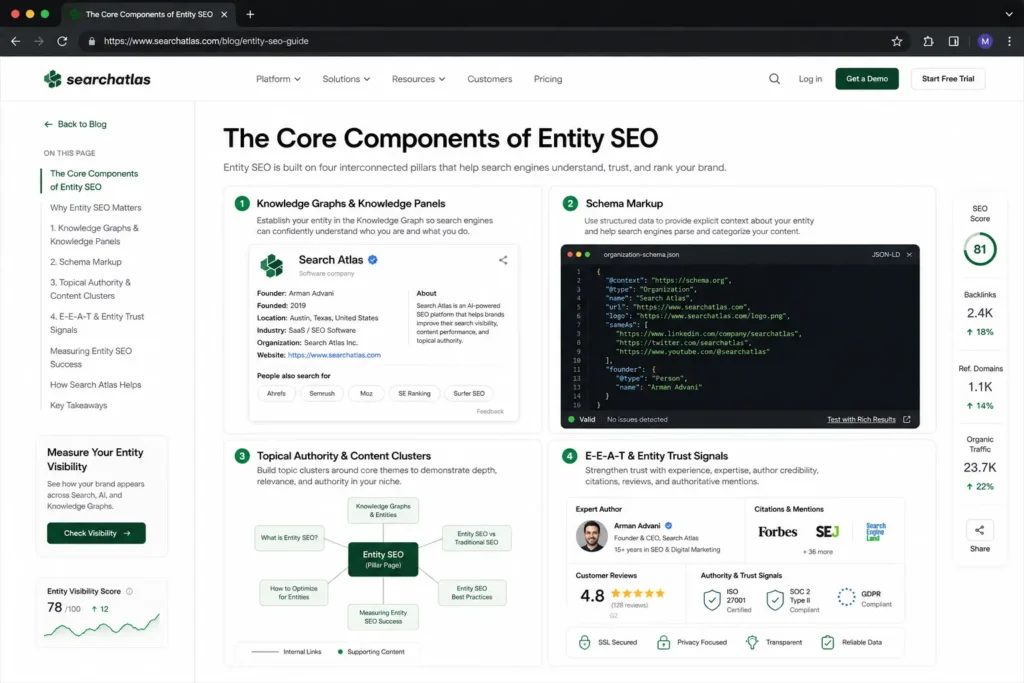Jump to How Search Atlas Helps section
1024x683 pixels.
click(x=95, y=385)
